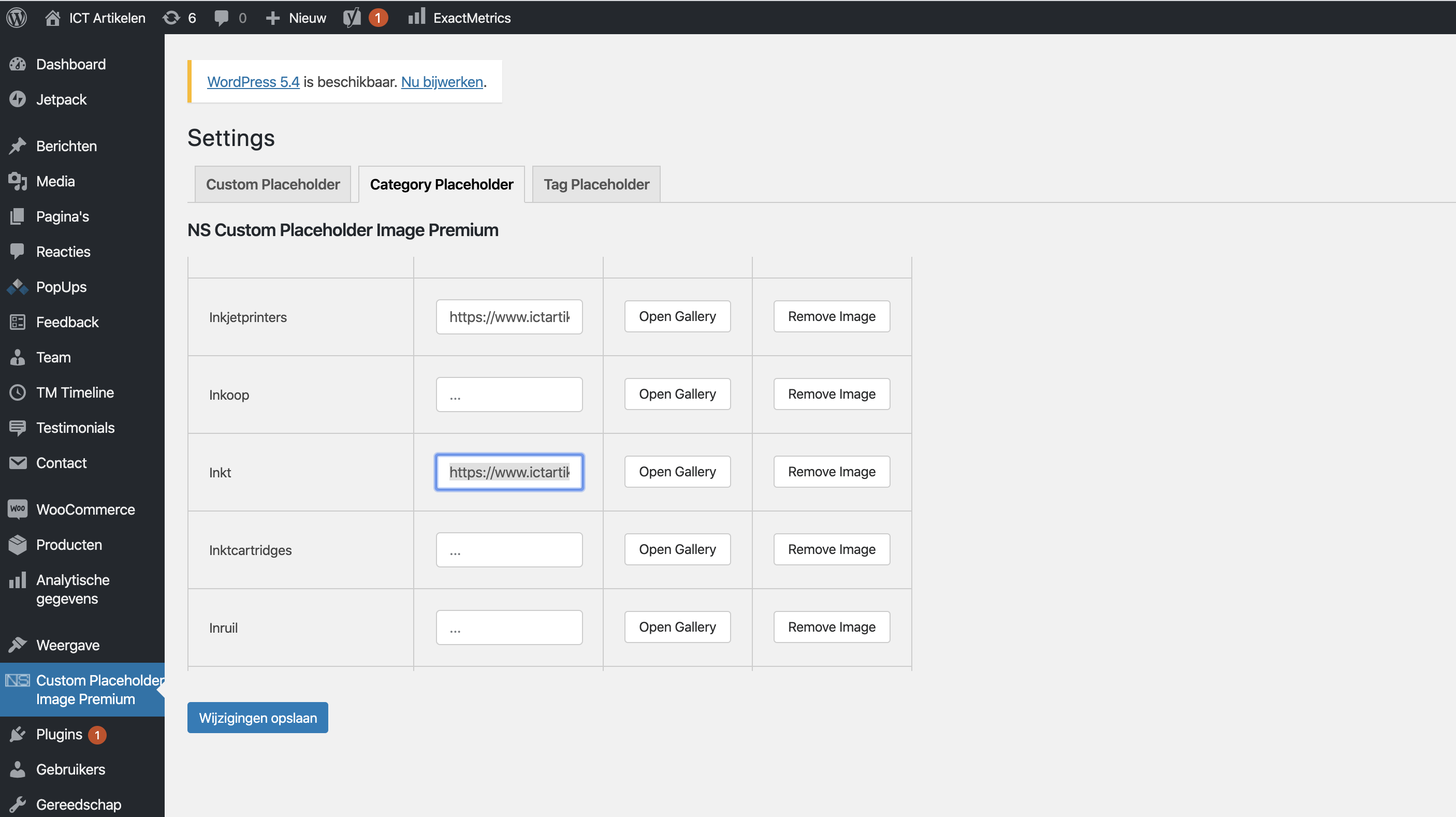The height and width of the screenshot is (817, 1456).
Task: Click the Dashboard gauge icon
Action: [18, 64]
